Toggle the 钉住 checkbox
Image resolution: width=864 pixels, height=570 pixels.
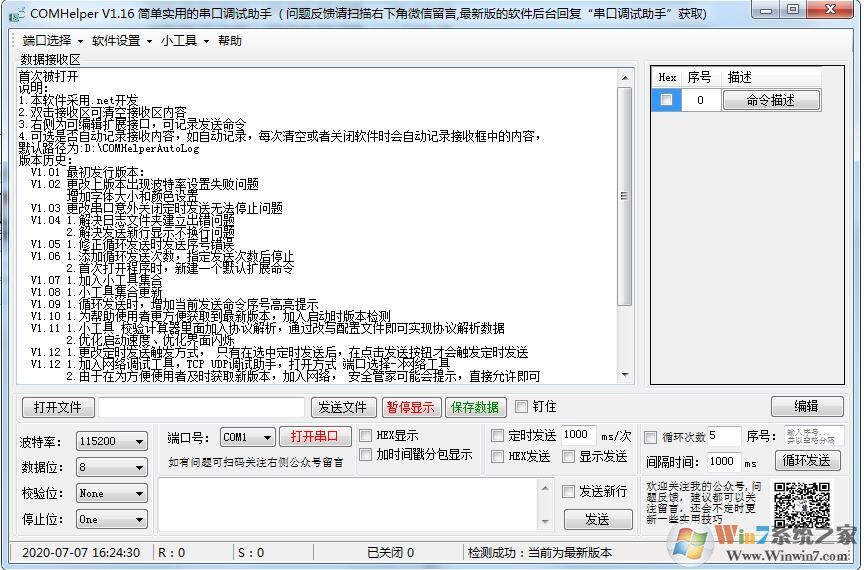(x=521, y=407)
